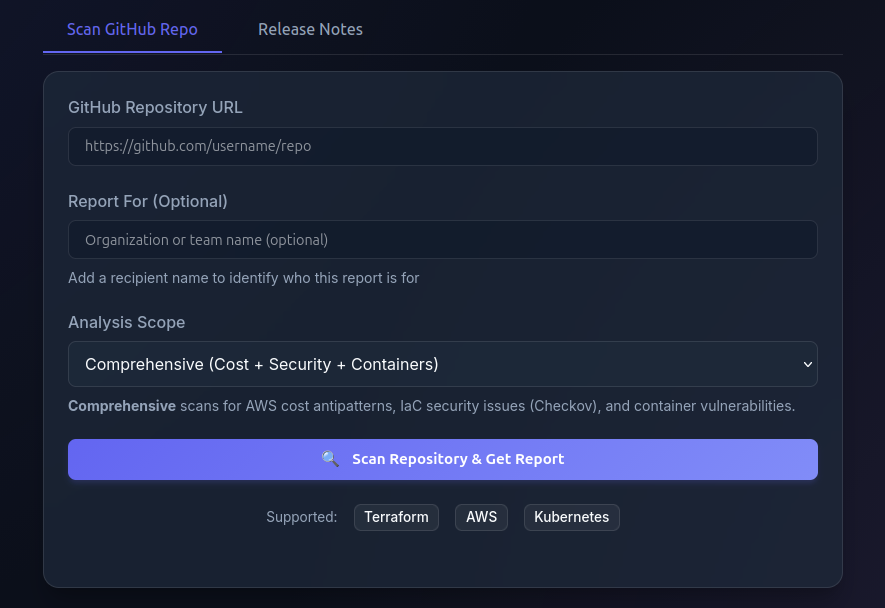885x608 pixels.
Task: Click the chevron on the Analysis Scope selector
Action: pyautogui.click(x=807, y=364)
